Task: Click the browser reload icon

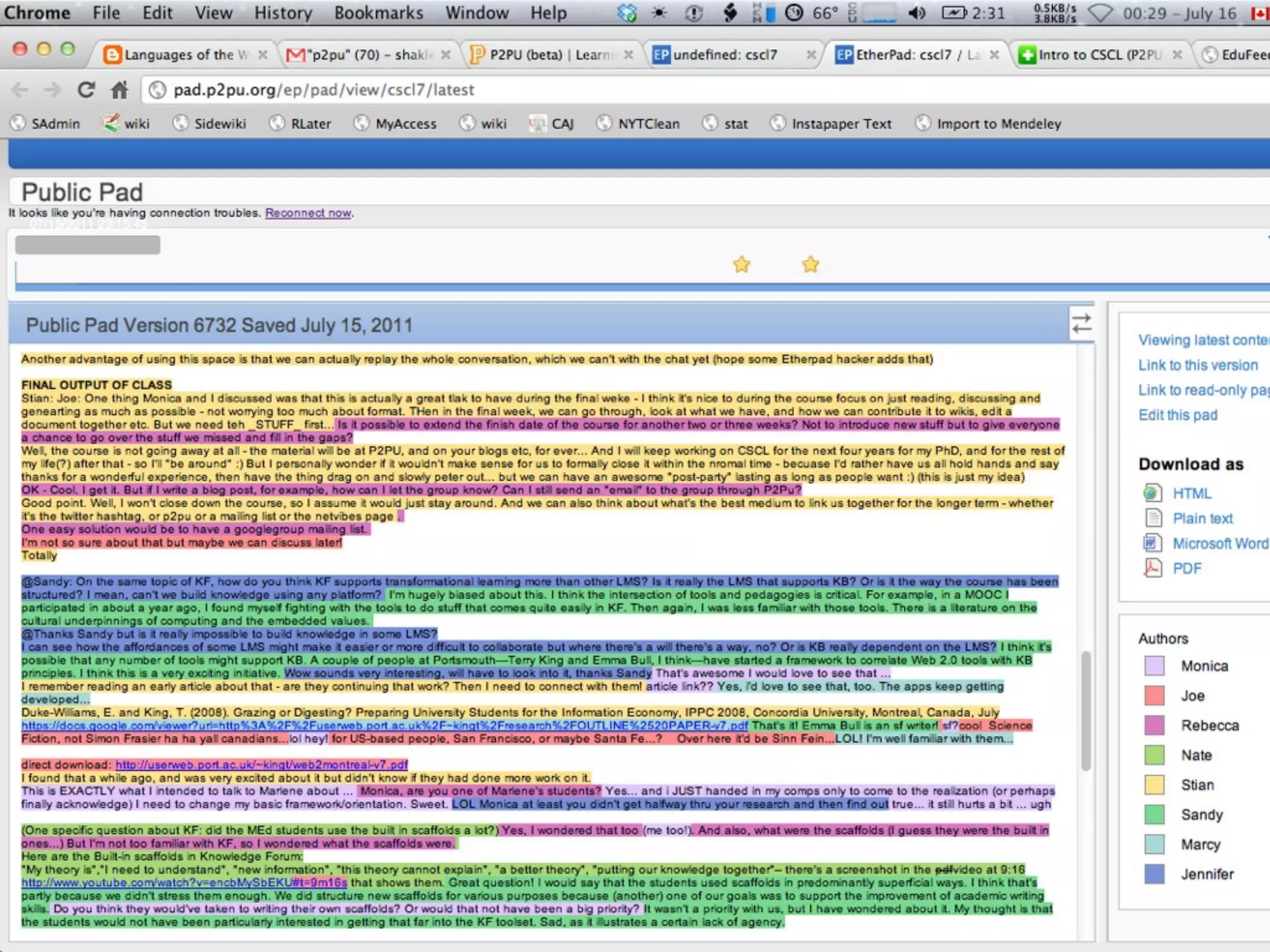Action: [x=86, y=90]
